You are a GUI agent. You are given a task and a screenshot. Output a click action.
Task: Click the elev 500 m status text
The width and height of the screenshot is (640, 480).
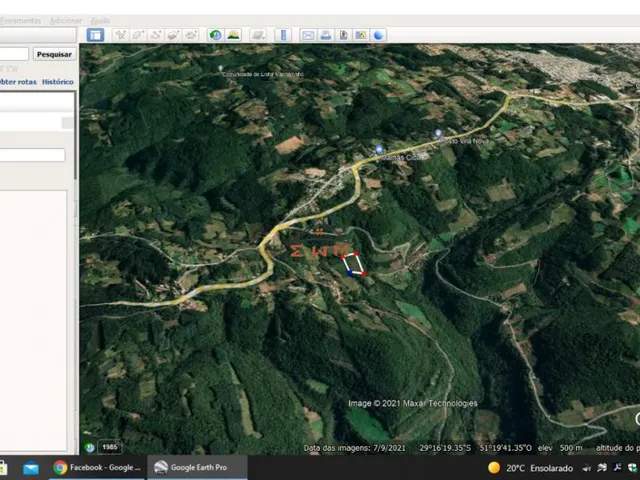[x=560, y=448]
